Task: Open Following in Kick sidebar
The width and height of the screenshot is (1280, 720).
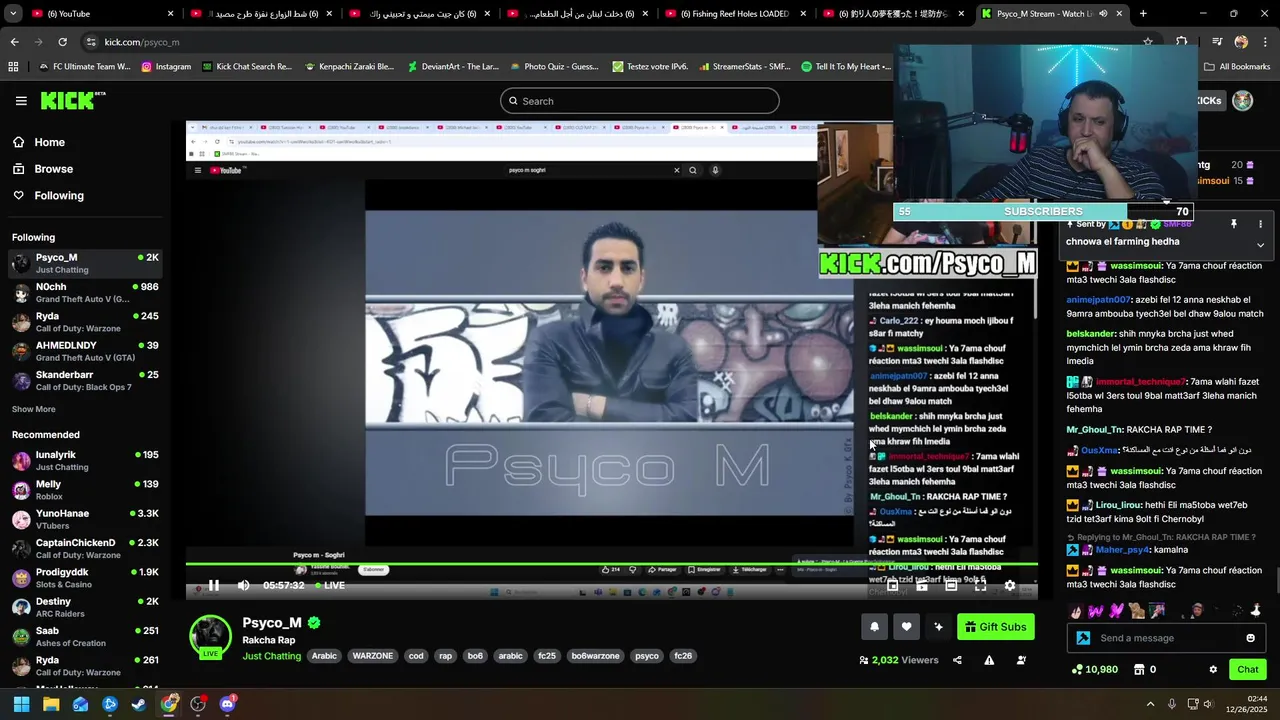Action: click(x=48, y=196)
